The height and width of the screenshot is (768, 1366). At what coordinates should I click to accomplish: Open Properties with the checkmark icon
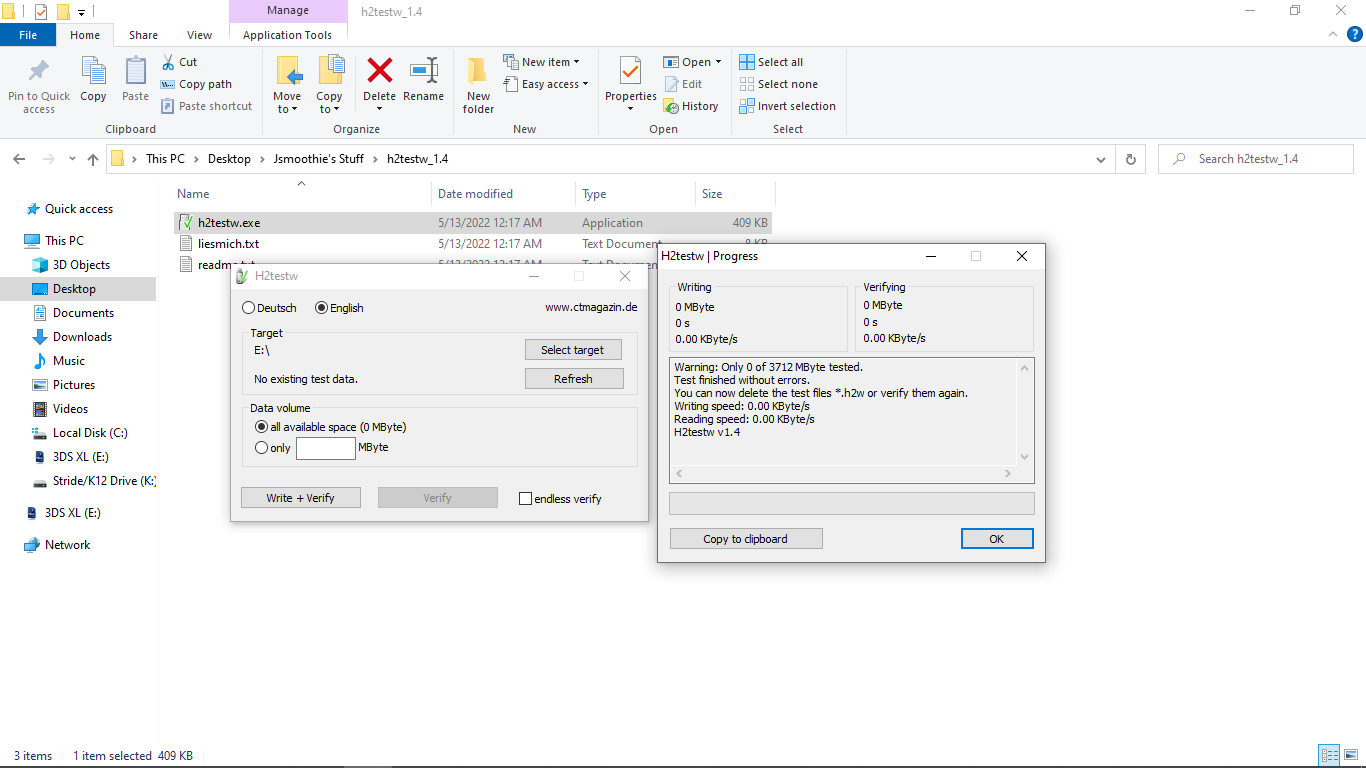click(x=630, y=71)
